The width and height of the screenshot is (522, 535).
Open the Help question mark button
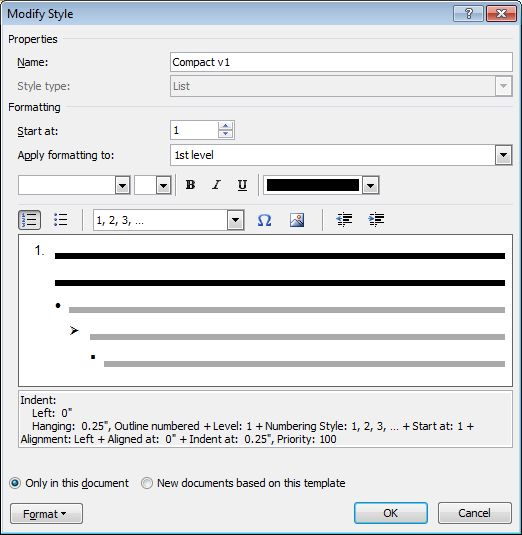[468, 14]
